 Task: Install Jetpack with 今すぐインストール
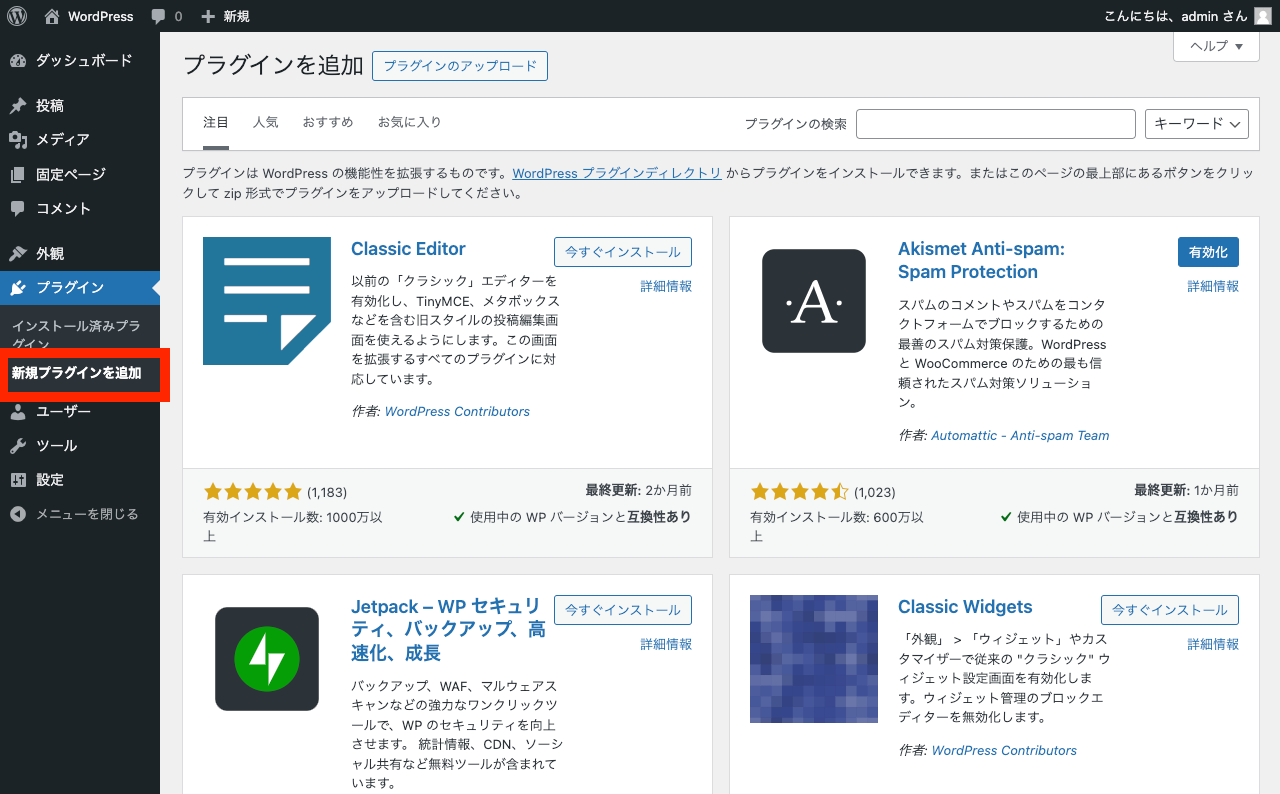[x=623, y=610]
